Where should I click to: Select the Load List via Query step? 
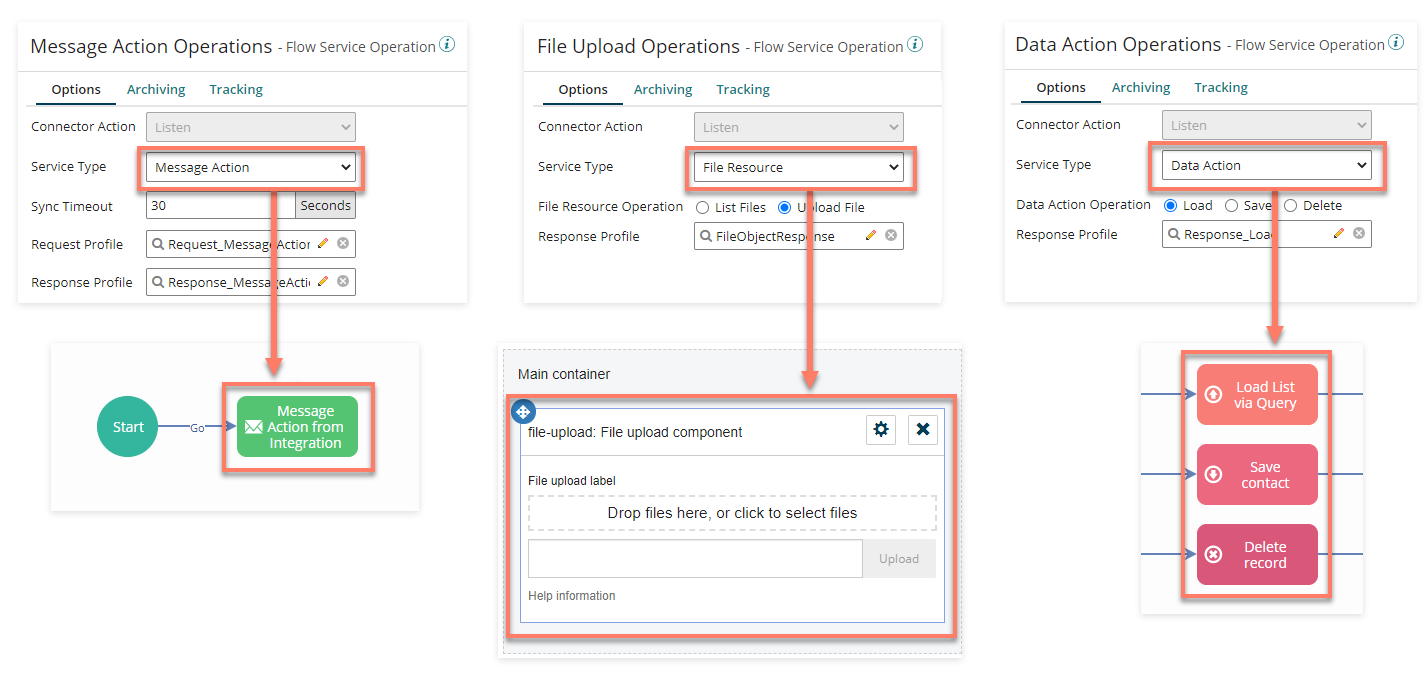point(1257,395)
